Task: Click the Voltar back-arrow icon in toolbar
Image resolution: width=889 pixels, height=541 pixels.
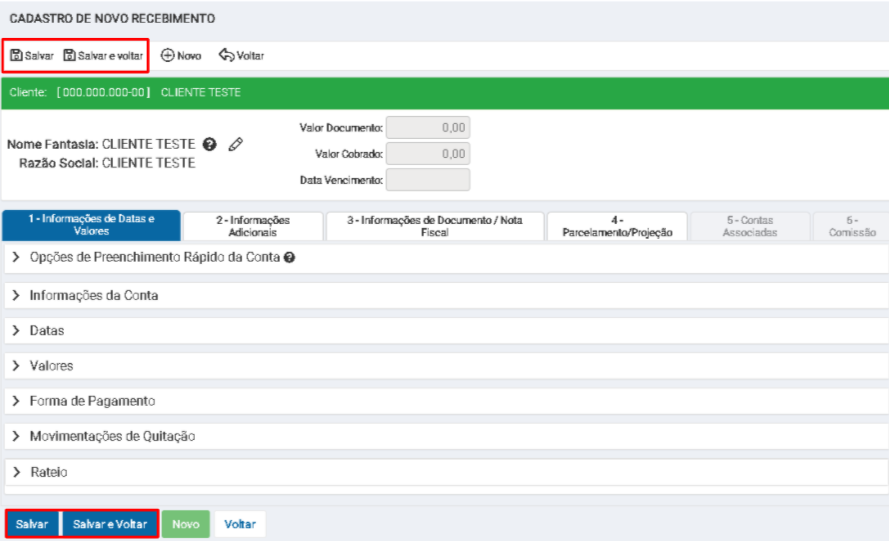Action: tap(226, 55)
